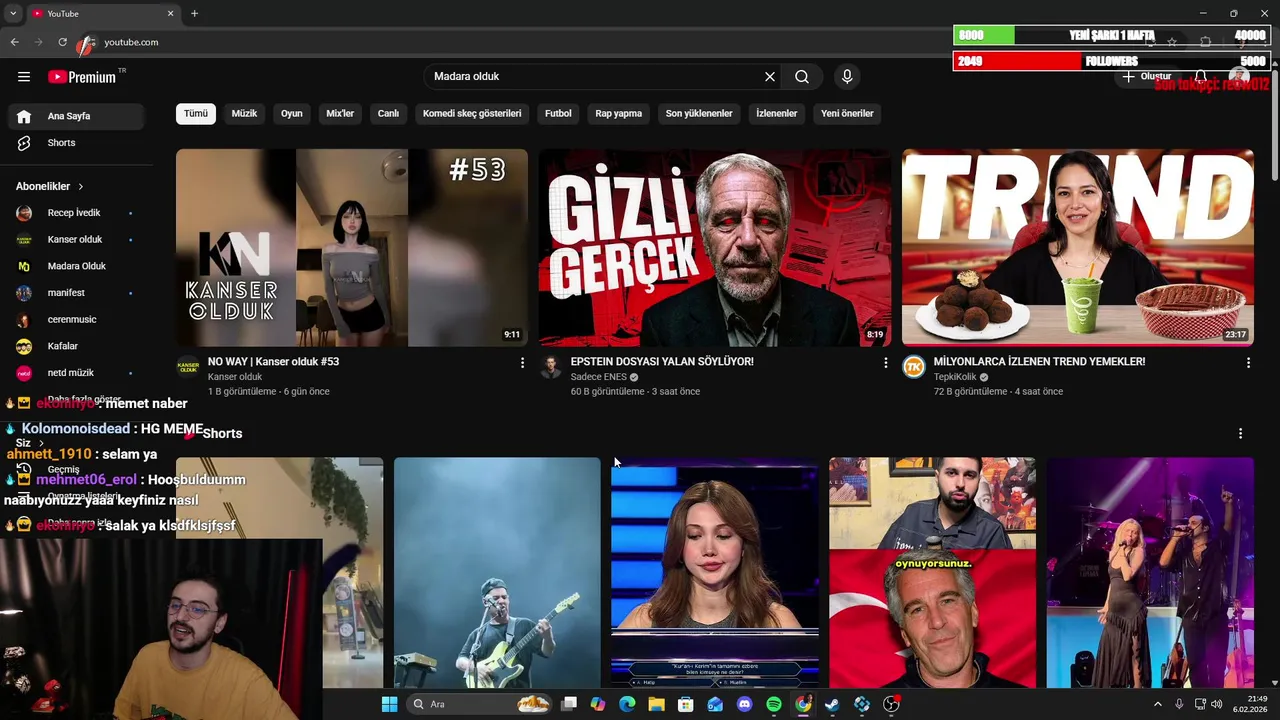The image size is (1280, 720).
Task: Open options for EPSTEIN DOSYASI video
Action: pos(885,363)
